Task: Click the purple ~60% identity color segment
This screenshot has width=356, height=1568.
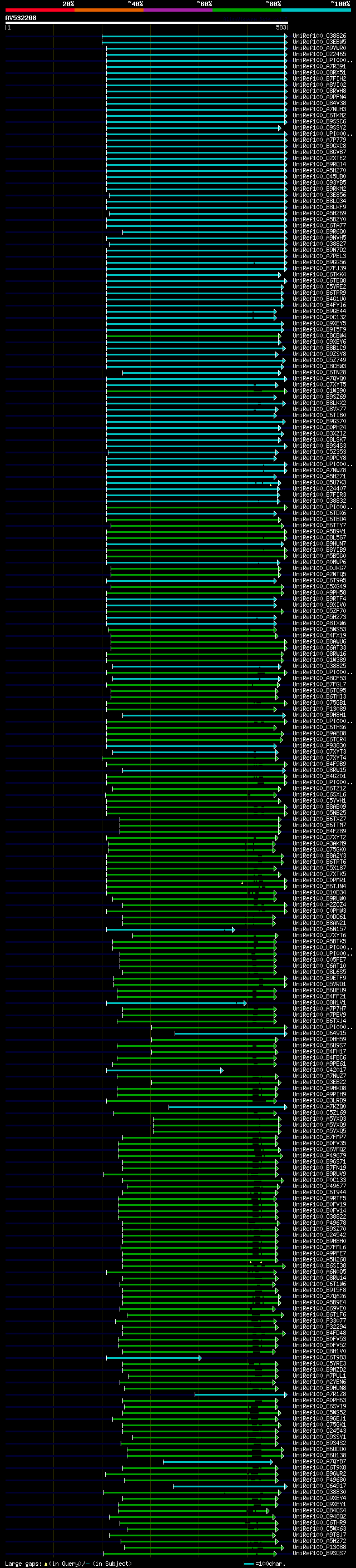Action: pyautogui.click(x=179, y=10)
